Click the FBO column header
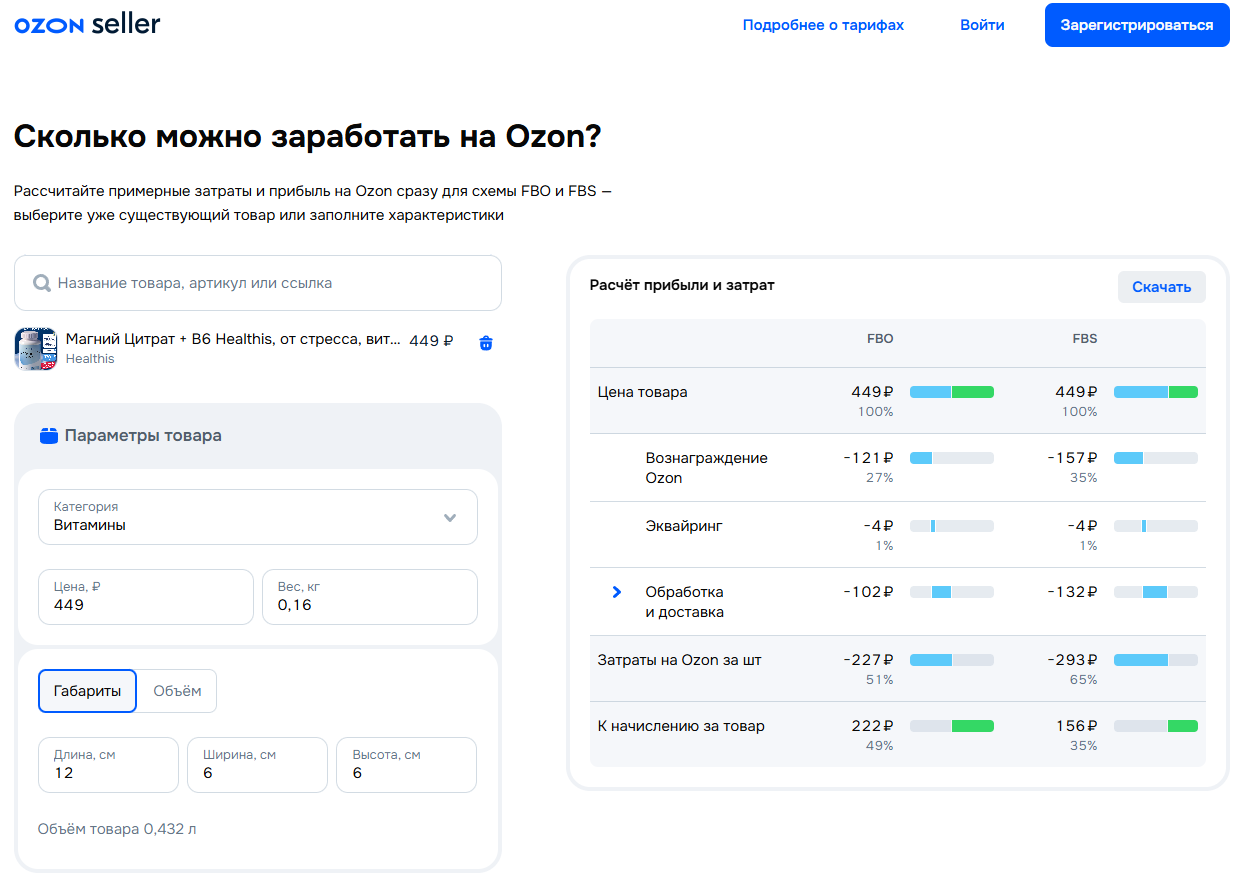 click(880, 339)
